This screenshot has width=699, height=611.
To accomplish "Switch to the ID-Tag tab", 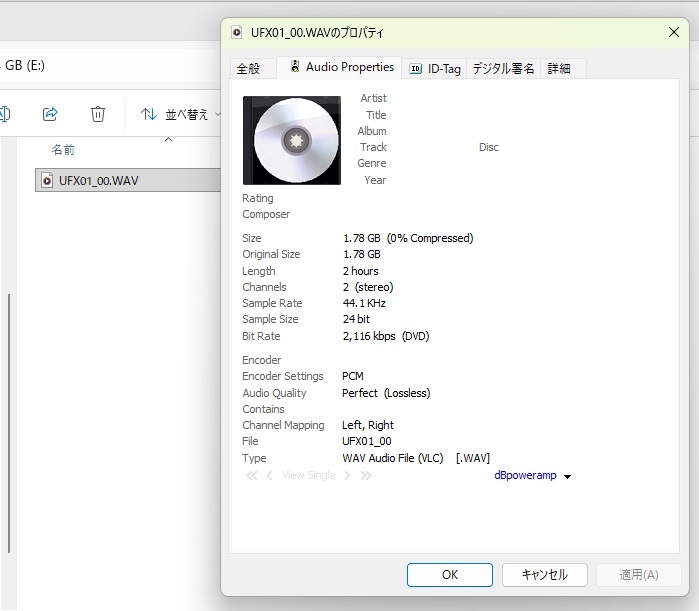I will click(x=435, y=69).
